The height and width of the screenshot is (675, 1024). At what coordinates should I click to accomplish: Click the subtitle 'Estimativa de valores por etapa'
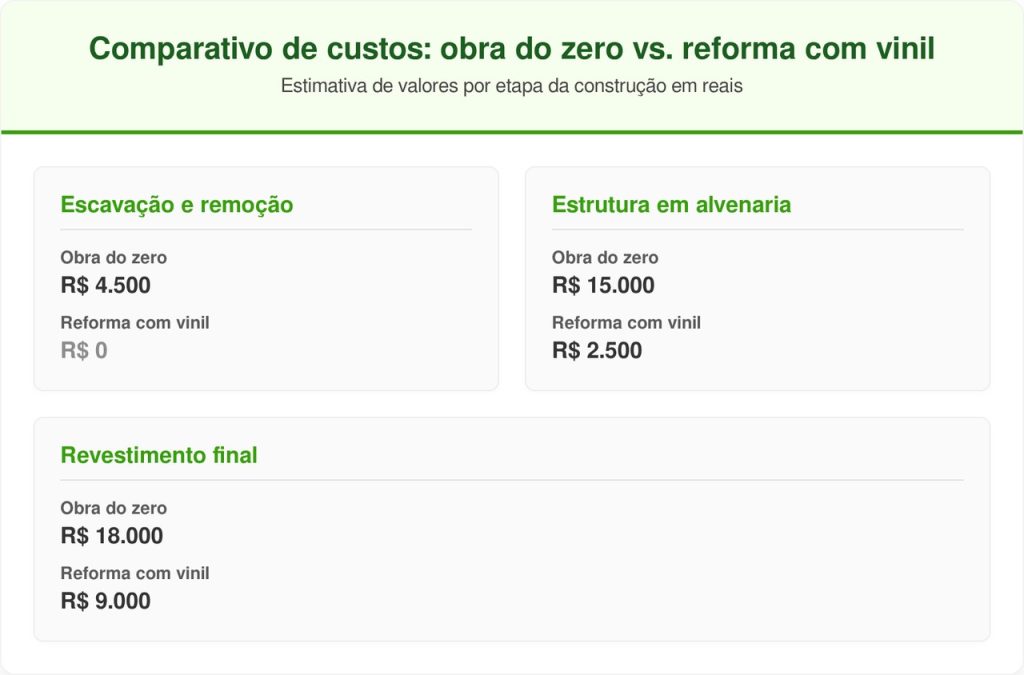coord(511,87)
